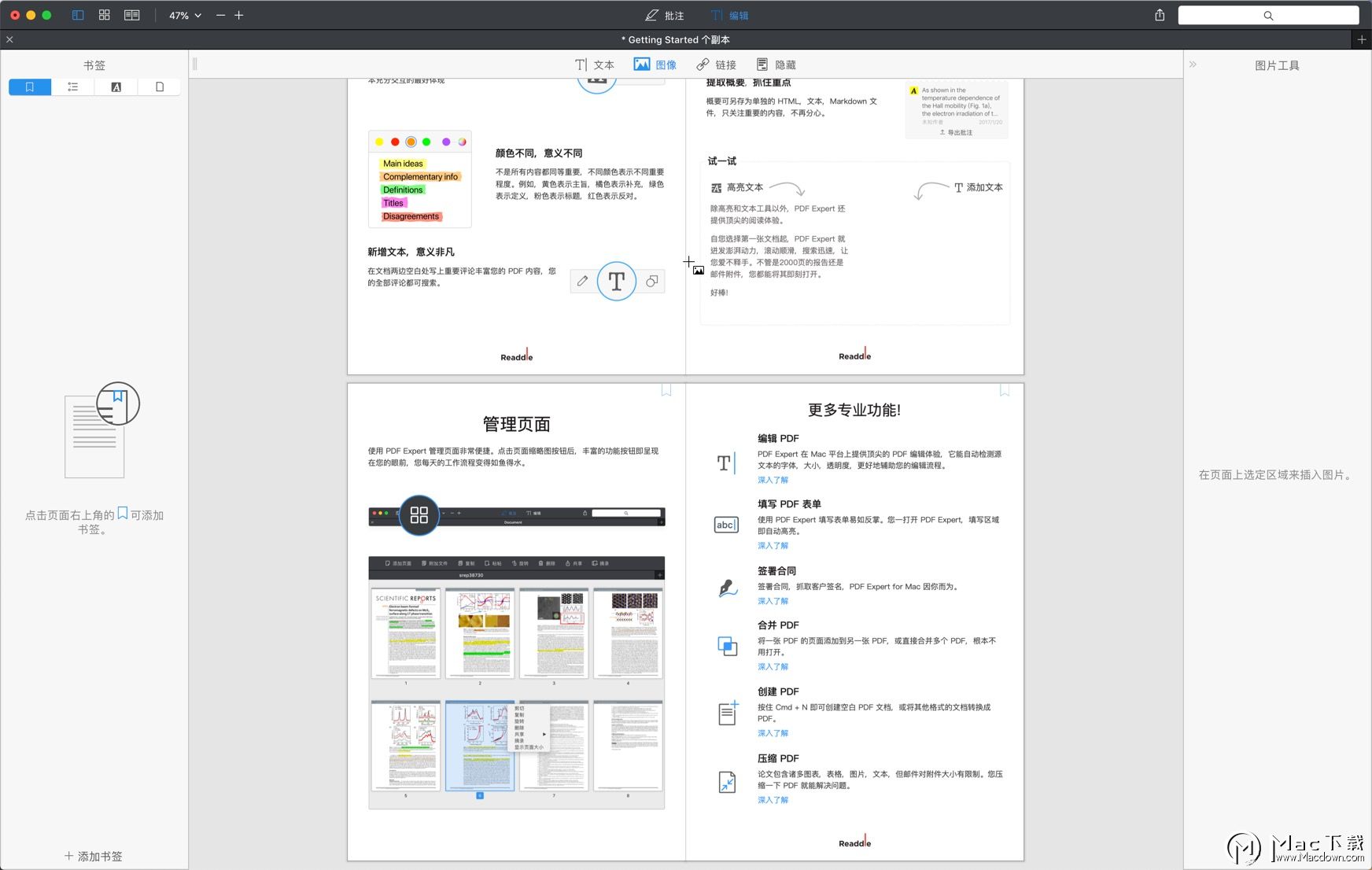Viewport: 1372px width, 870px height.
Task: Click the create PDF document-plus icon
Action: (x=728, y=713)
